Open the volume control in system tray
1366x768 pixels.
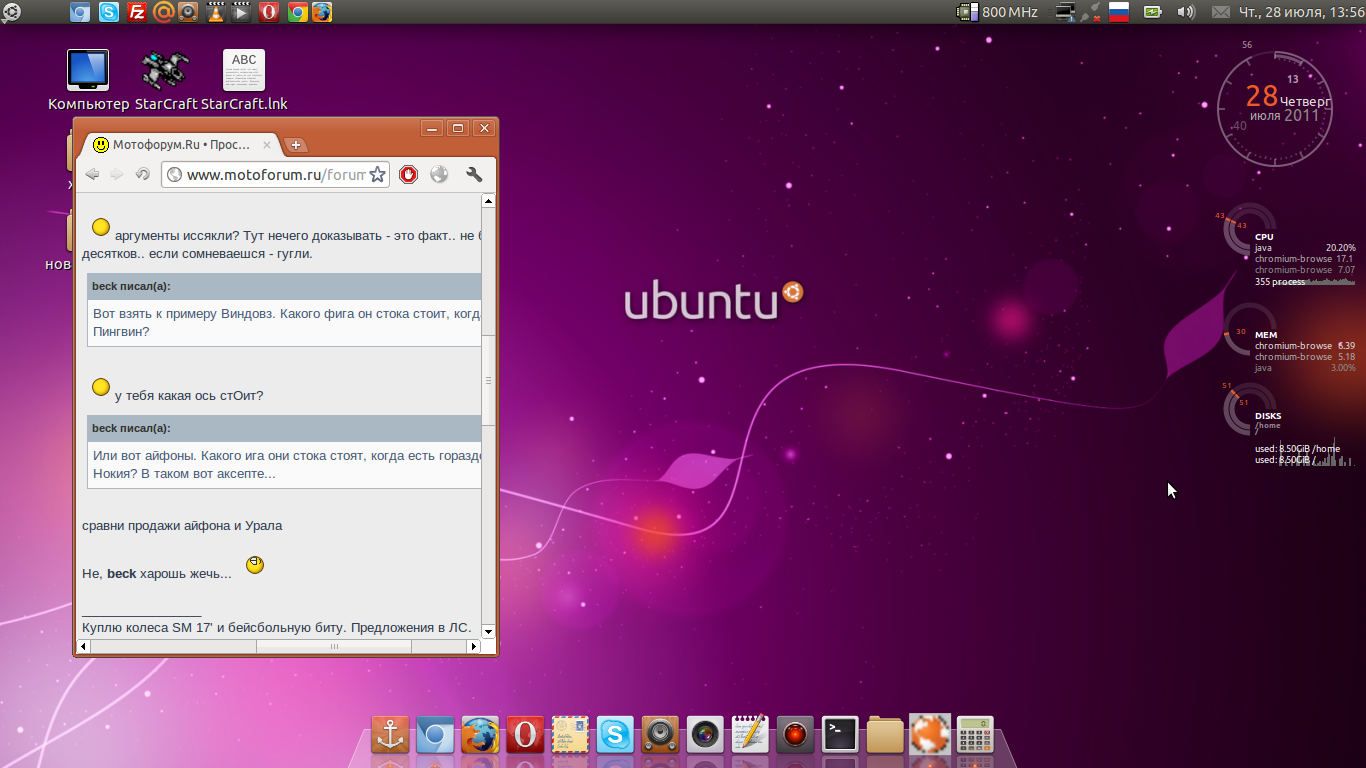coord(1186,12)
